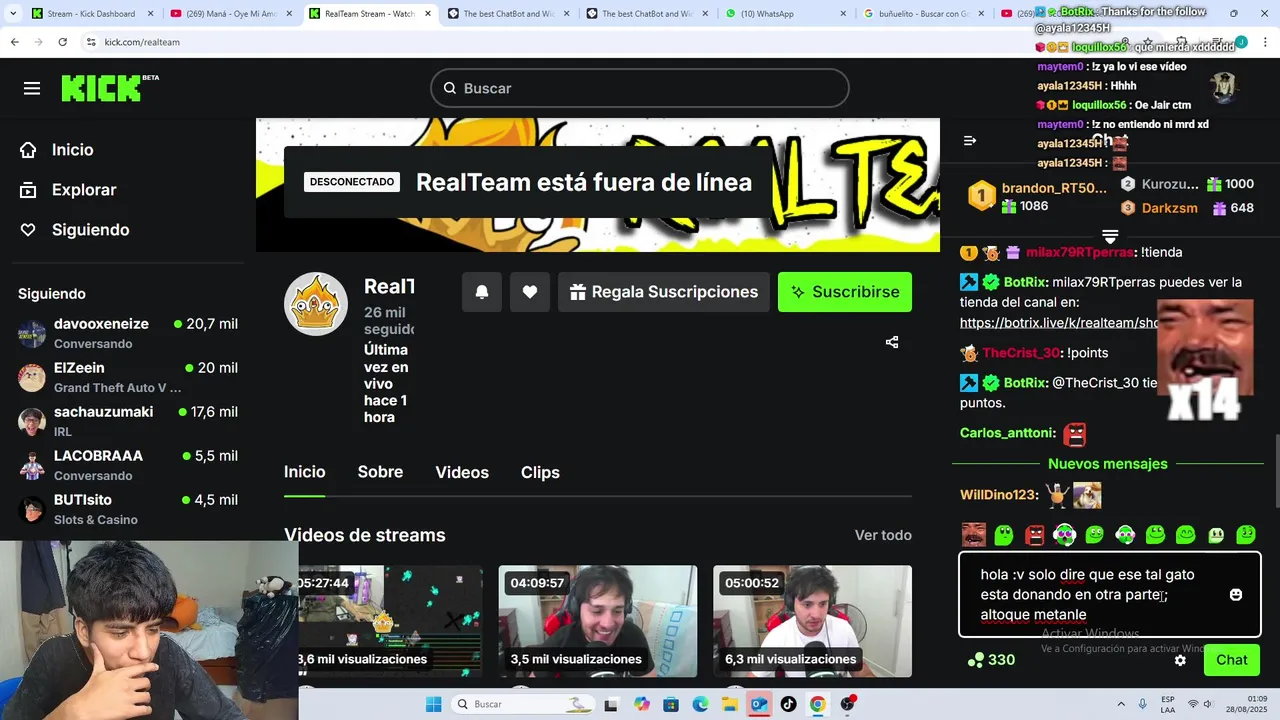Launch Copilot from the taskbar
This screenshot has height=720, width=1280.
(x=641, y=704)
